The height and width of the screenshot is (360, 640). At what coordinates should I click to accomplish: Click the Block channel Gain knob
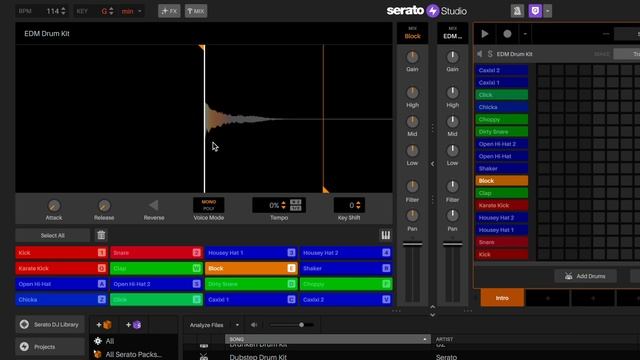point(412,57)
